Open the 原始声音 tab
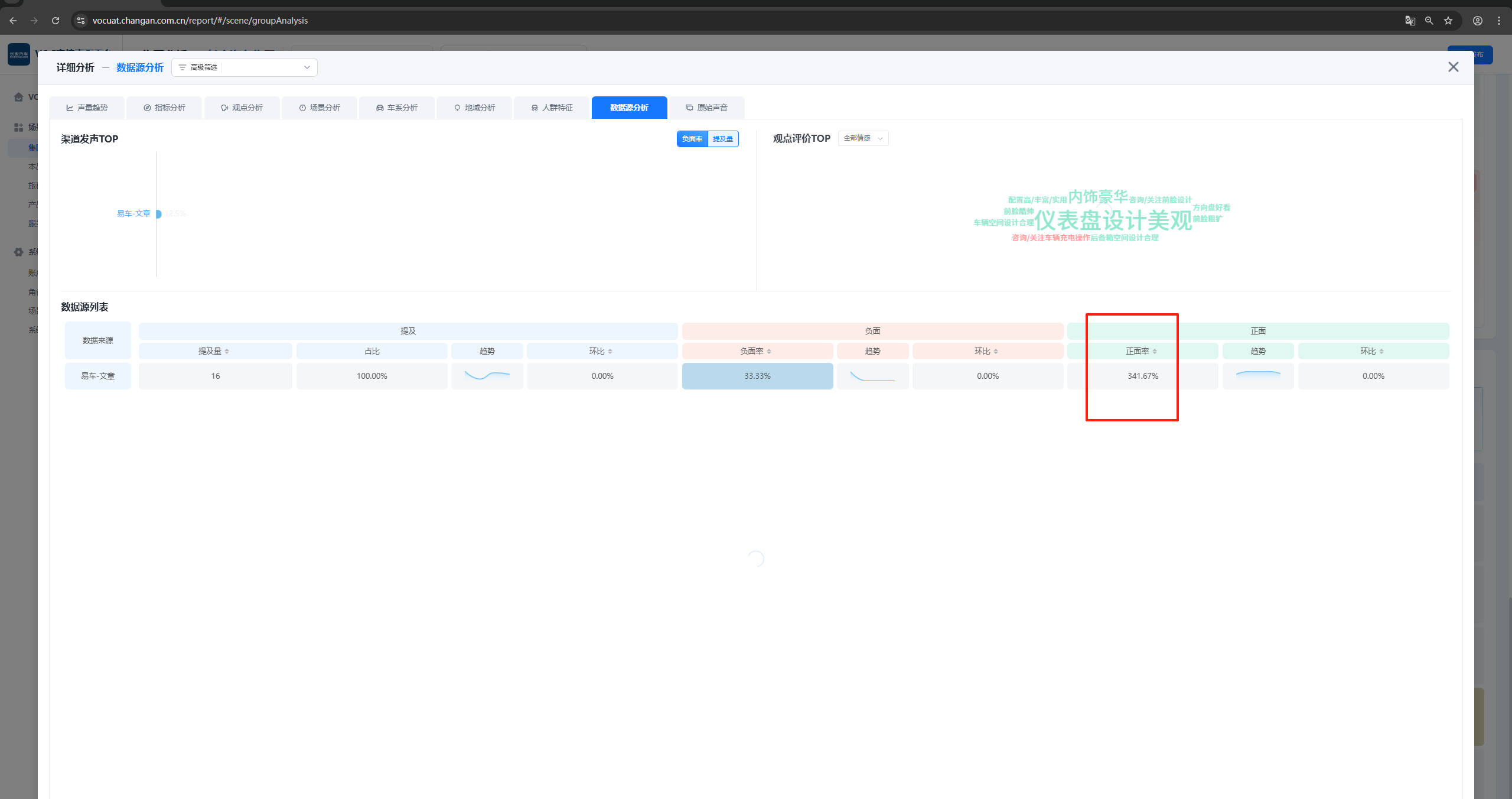The image size is (1512, 799). pyautogui.click(x=706, y=108)
